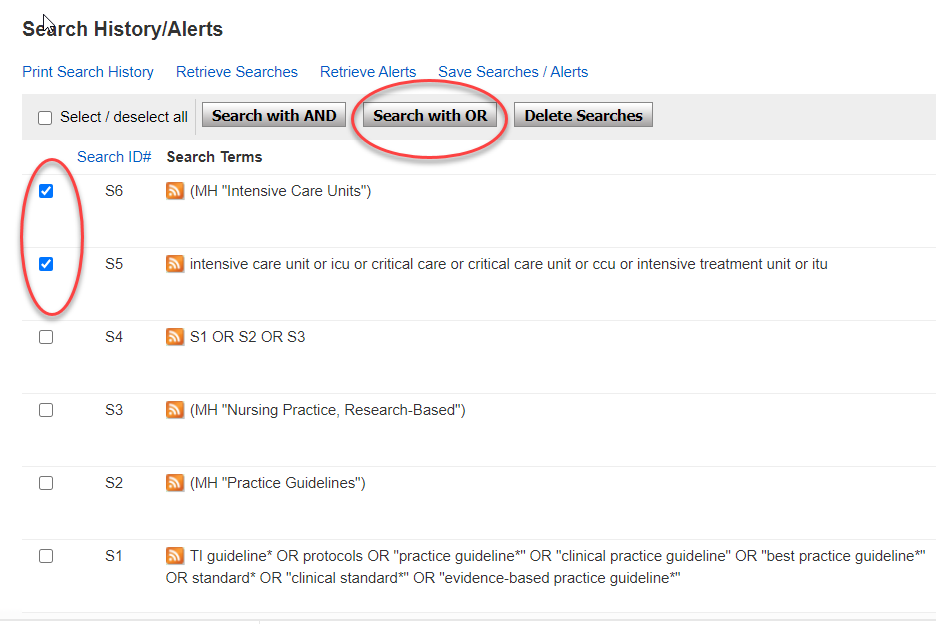Check the S2 search checkbox
The height and width of the screenshot is (624, 936).
click(x=46, y=483)
